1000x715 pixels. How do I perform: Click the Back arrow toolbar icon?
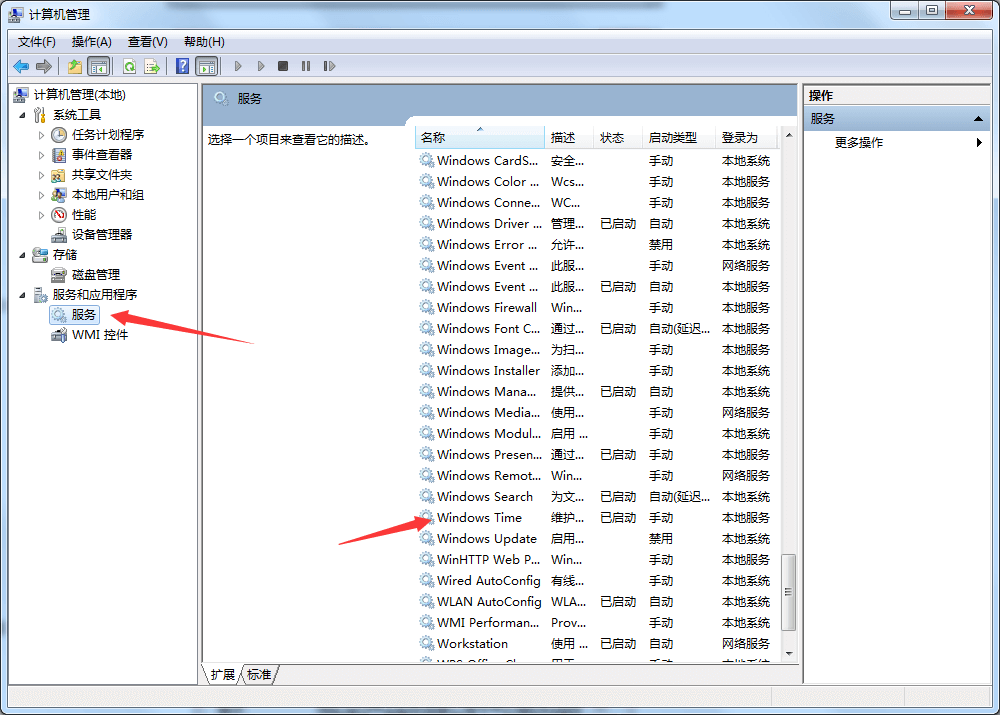point(21,66)
